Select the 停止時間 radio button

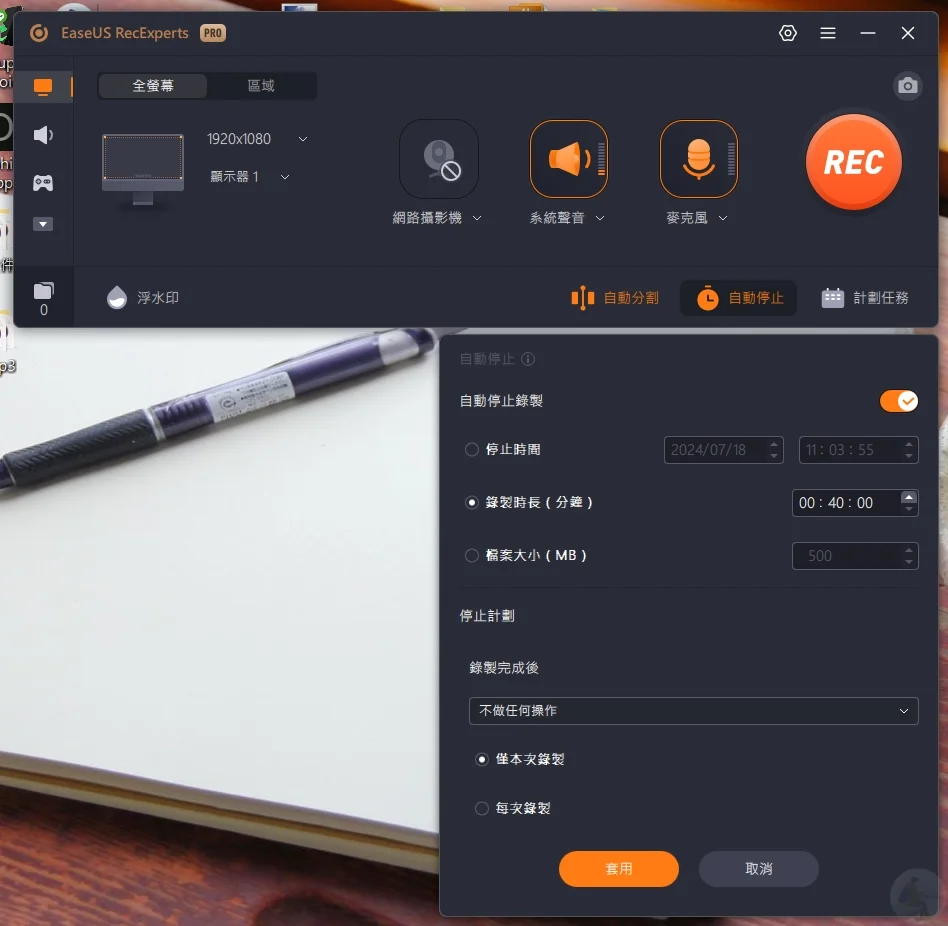[472, 450]
